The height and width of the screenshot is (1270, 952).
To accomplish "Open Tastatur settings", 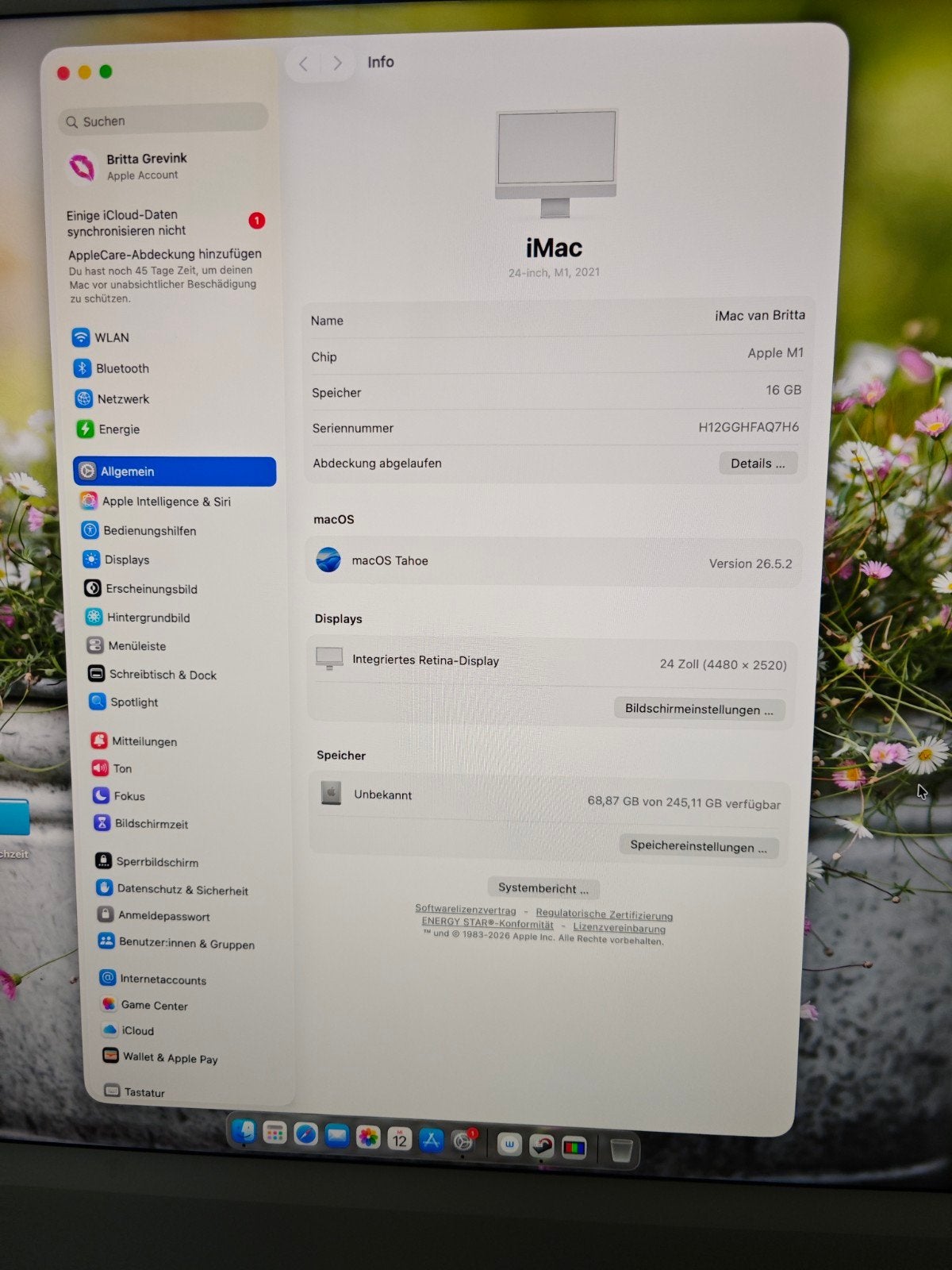I will 134,1091.
